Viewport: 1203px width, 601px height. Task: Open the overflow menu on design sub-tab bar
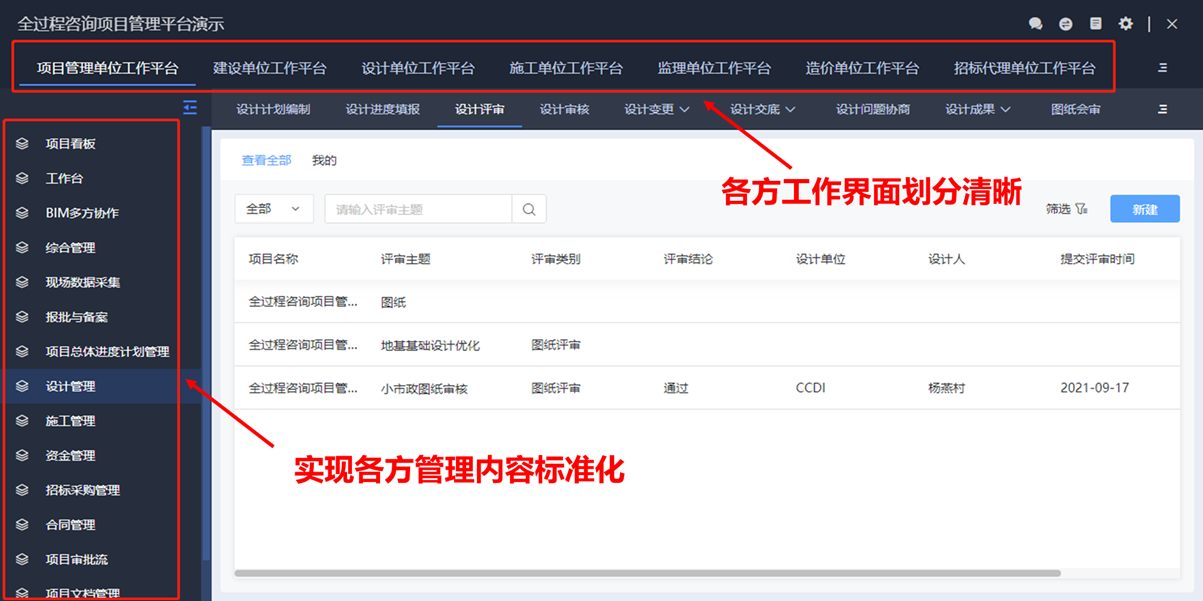(1162, 109)
